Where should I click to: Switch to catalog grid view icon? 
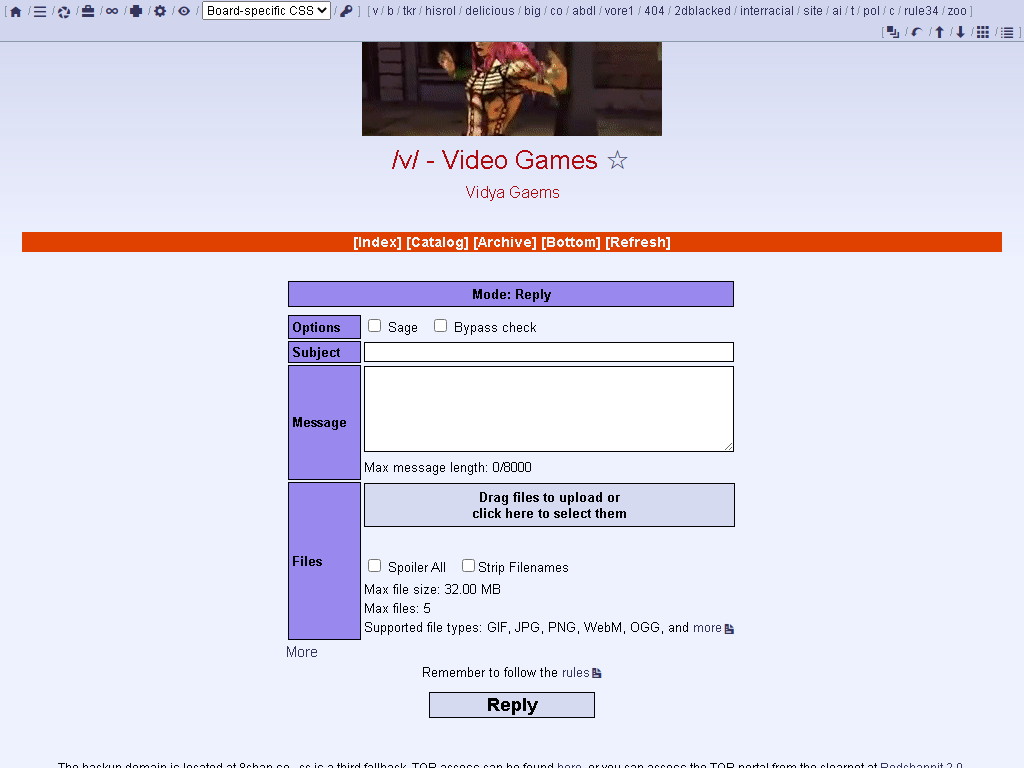(983, 32)
